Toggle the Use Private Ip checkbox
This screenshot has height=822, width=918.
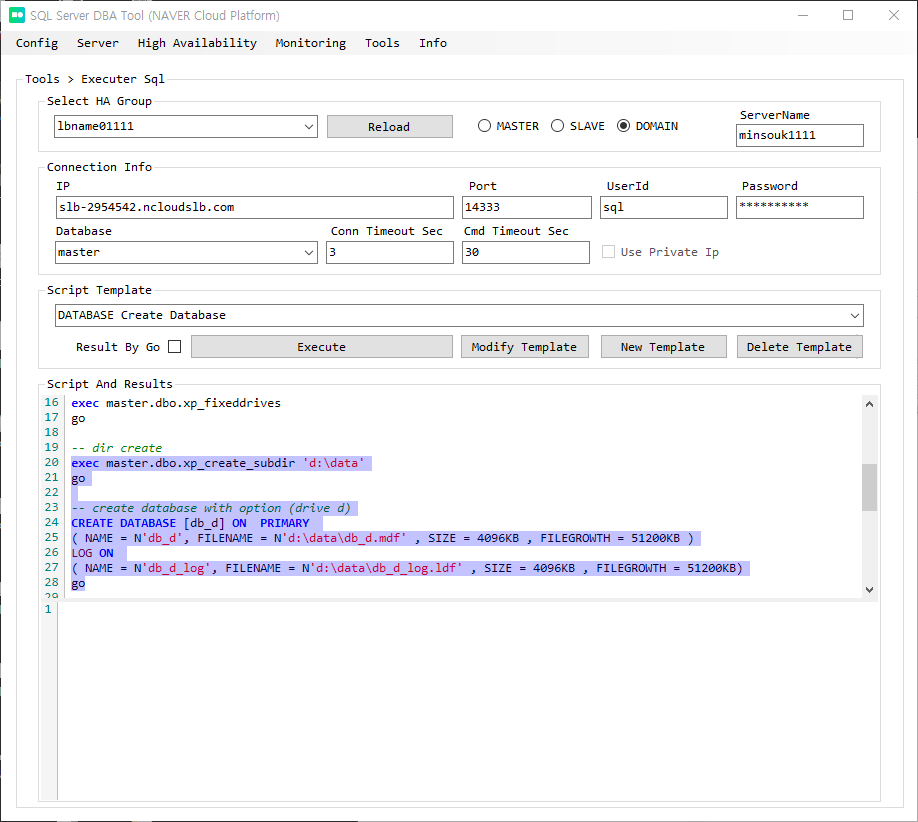point(609,252)
